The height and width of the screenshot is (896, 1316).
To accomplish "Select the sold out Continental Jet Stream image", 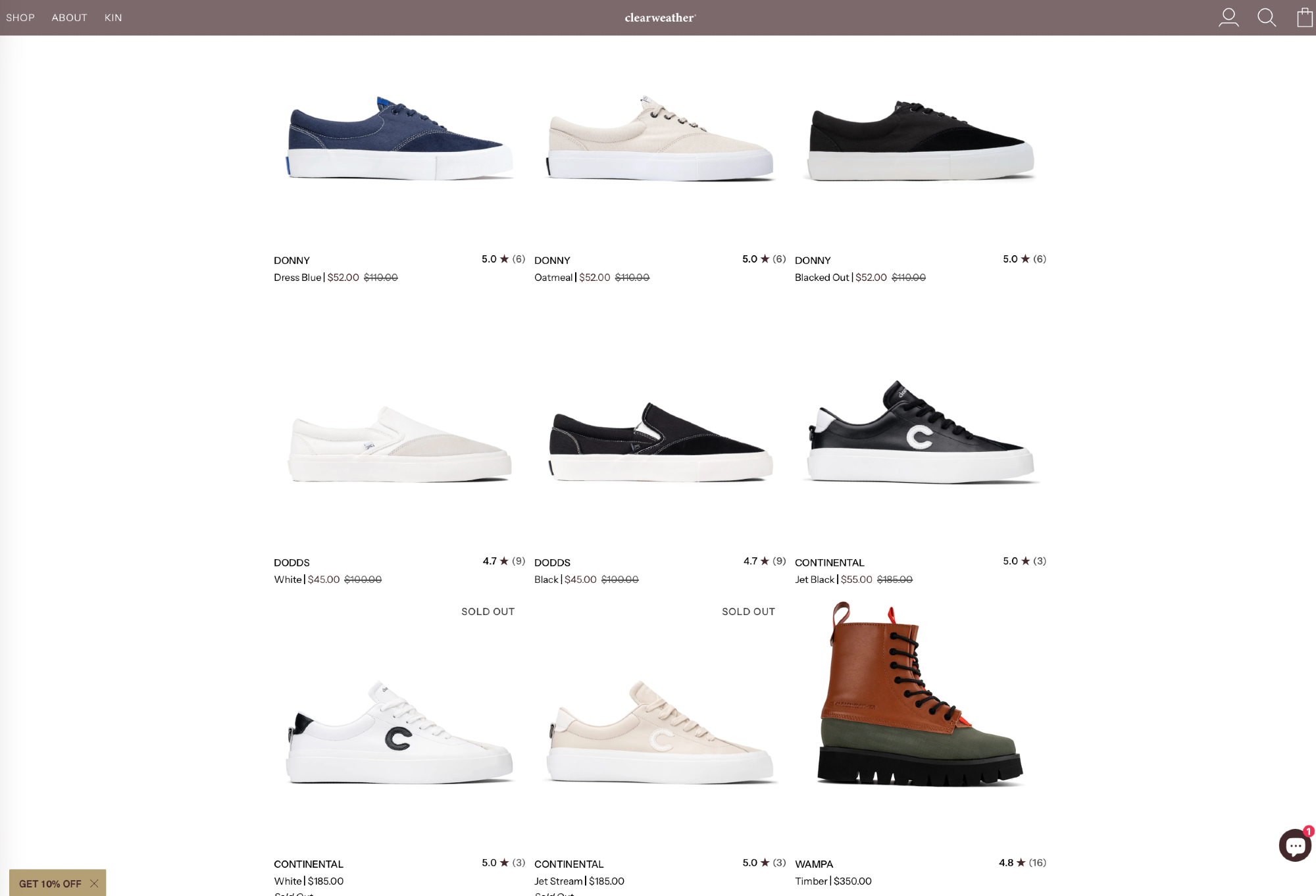I will [x=660, y=732].
